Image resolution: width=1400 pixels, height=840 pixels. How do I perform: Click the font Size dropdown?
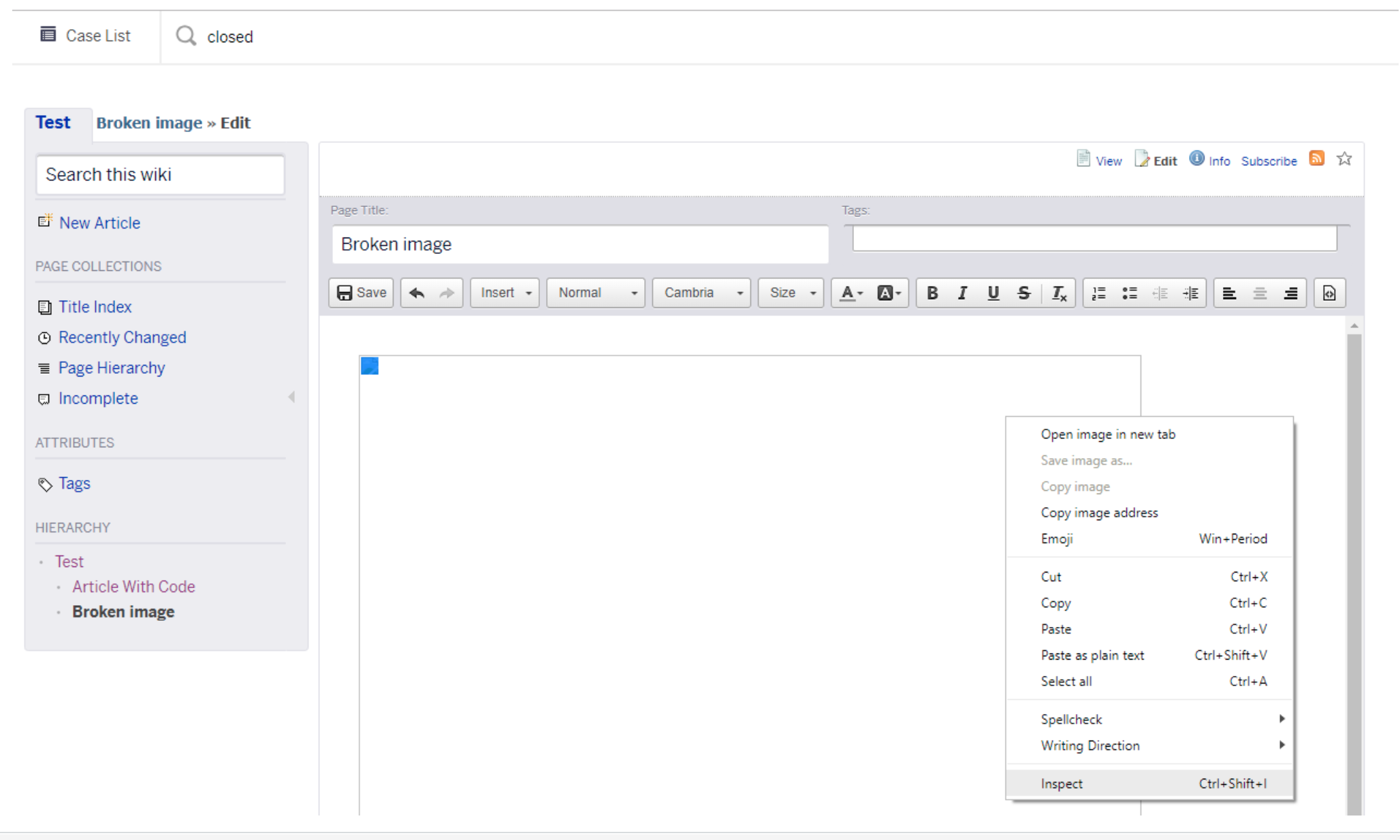(790, 292)
